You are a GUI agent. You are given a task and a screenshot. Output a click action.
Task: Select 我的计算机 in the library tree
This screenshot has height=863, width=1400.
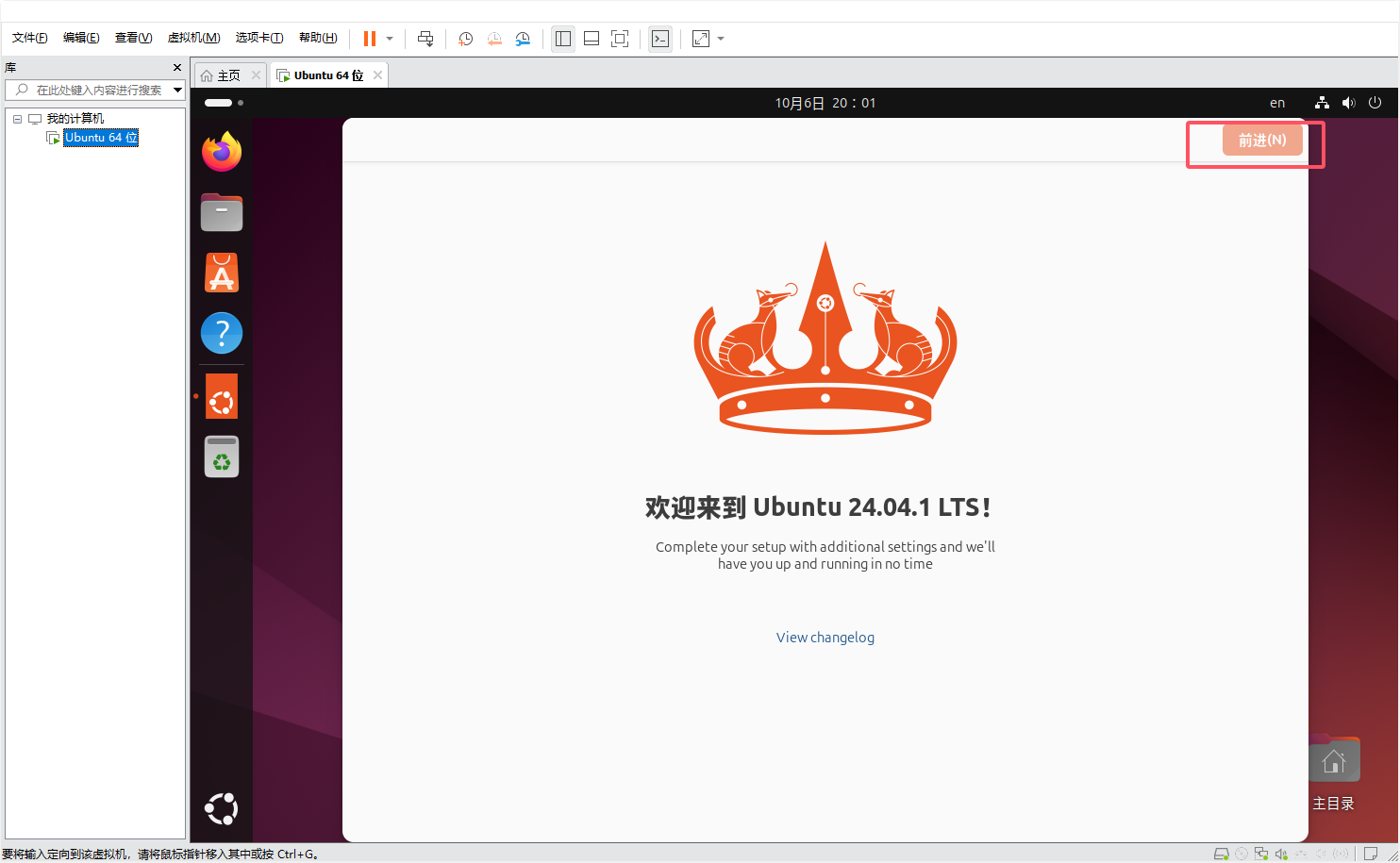point(75,119)
